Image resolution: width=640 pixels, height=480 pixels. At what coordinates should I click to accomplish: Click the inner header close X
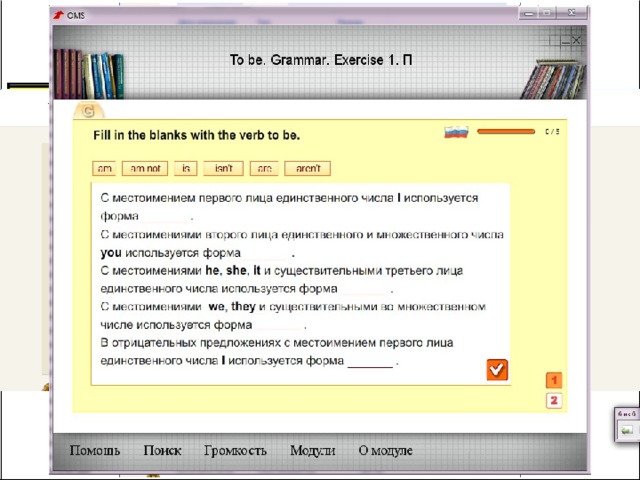click(576, 40)
